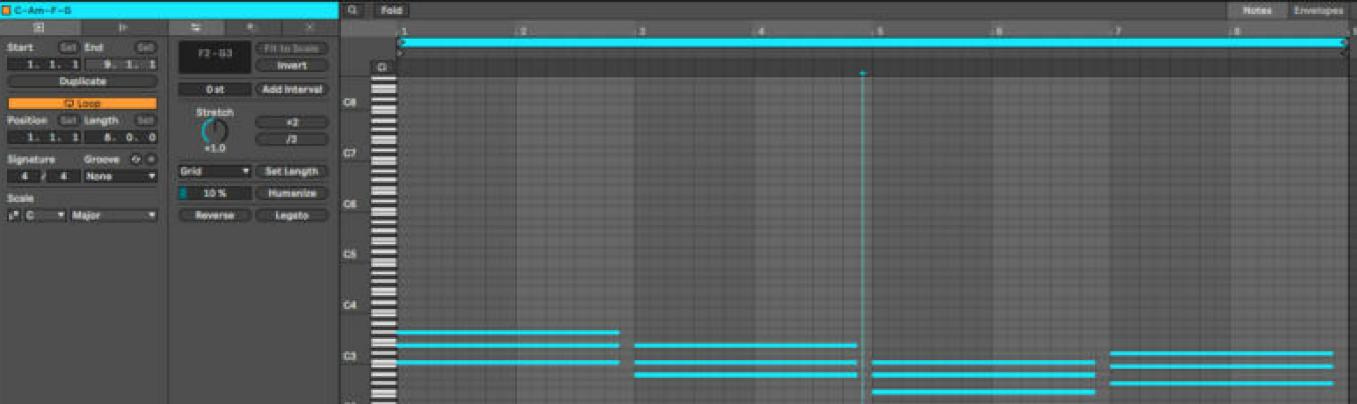
Task: Open the Pitch and Time tools tab
Action: pyautogui.click(x=195, y=27)
